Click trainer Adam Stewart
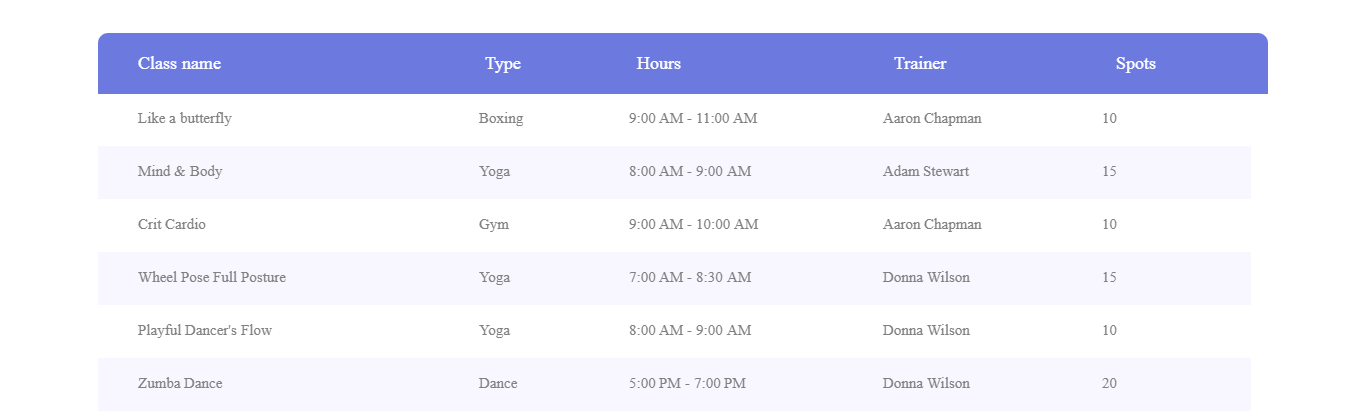The height and width of the screenshot is (420, 1366). click(x=925, y=171)
